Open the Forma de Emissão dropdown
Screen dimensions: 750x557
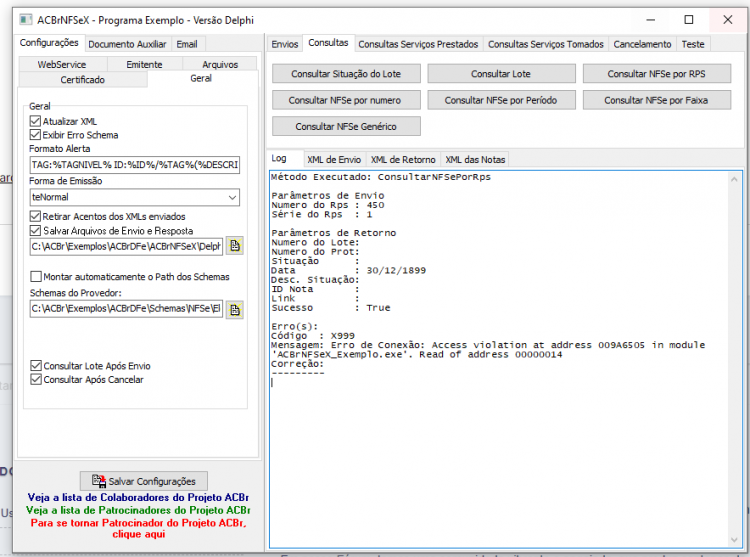232,197
